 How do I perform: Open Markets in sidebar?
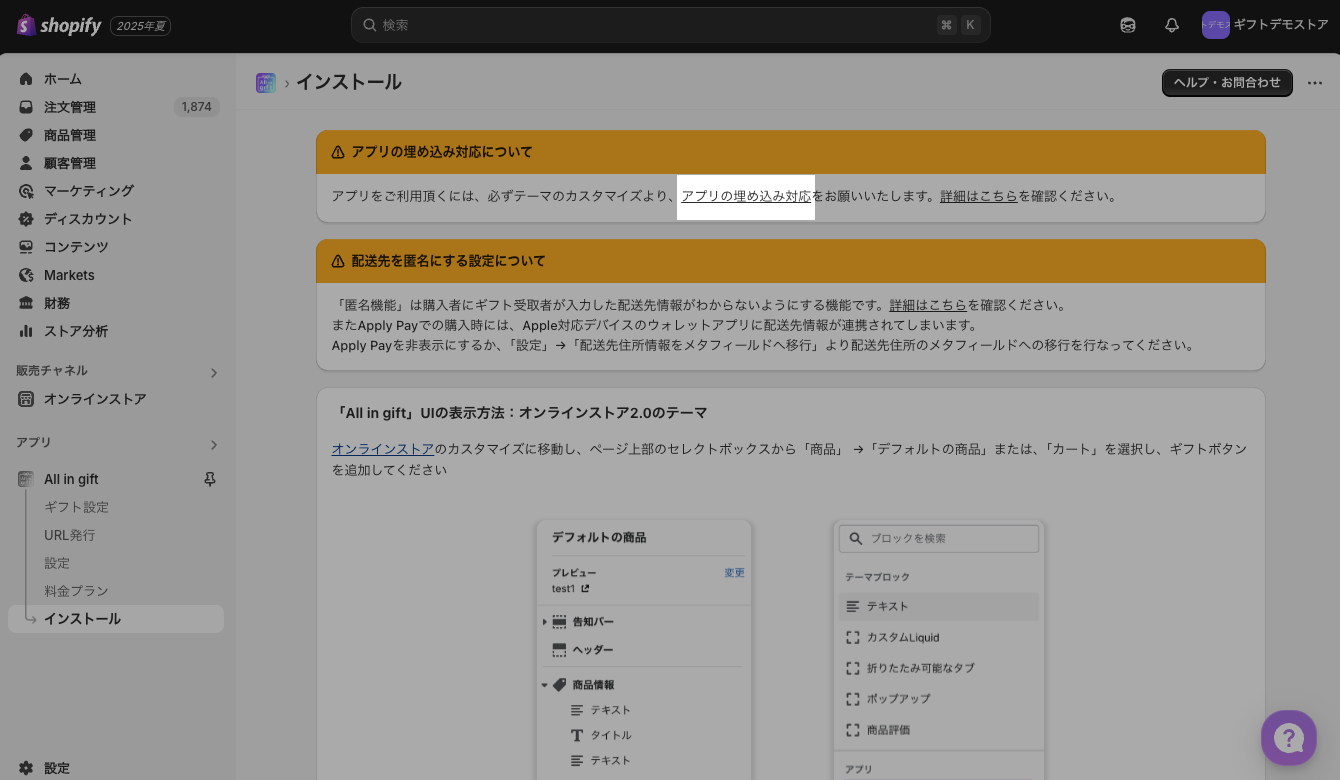click(69, 275)
